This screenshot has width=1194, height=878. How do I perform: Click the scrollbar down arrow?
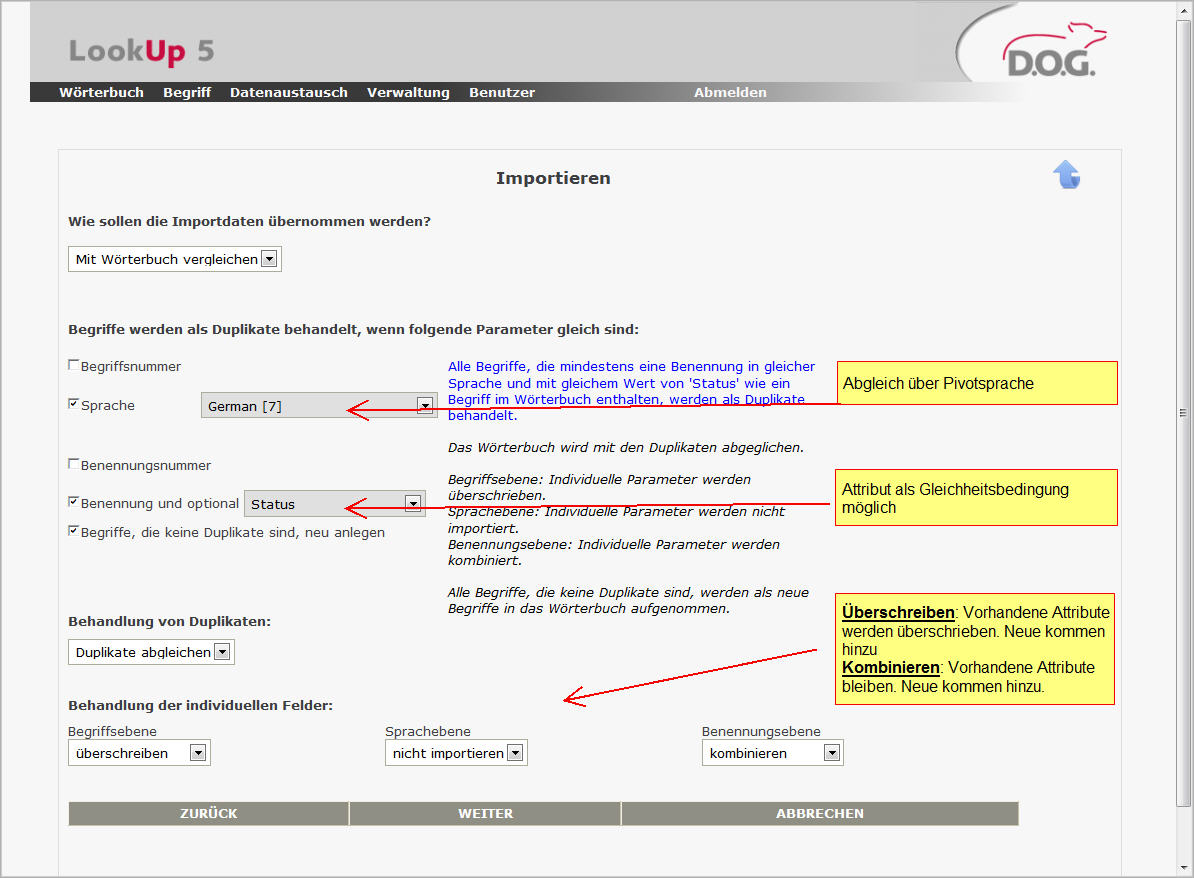[x=1183, y=867]
